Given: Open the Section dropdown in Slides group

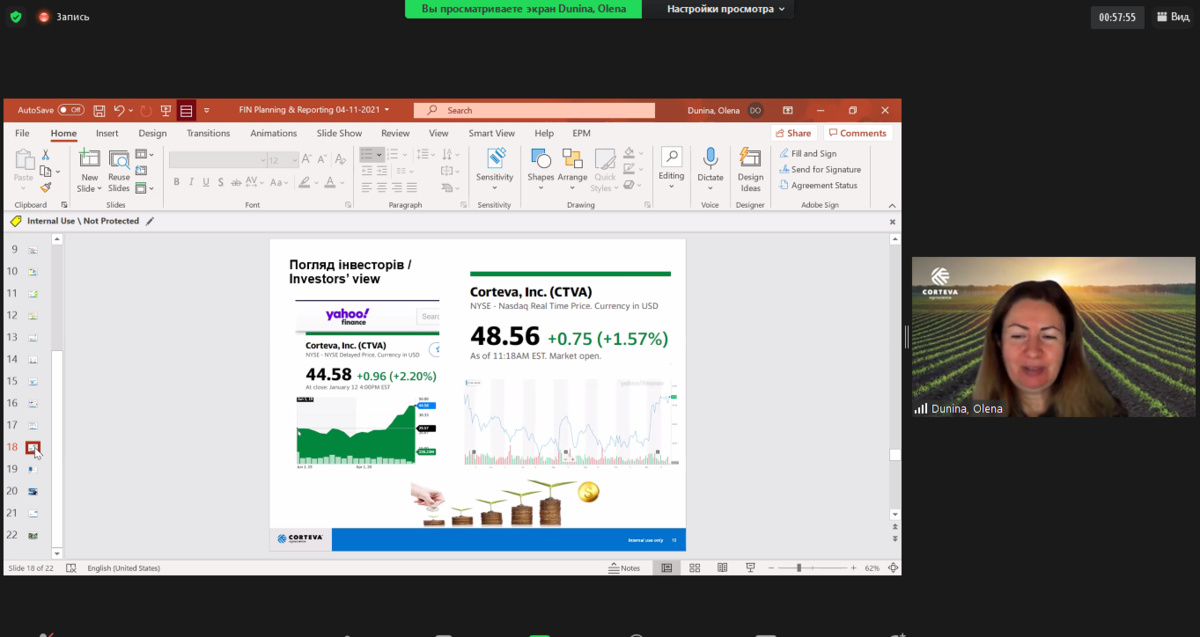Looking at the screenshot, I should point(144,187).
